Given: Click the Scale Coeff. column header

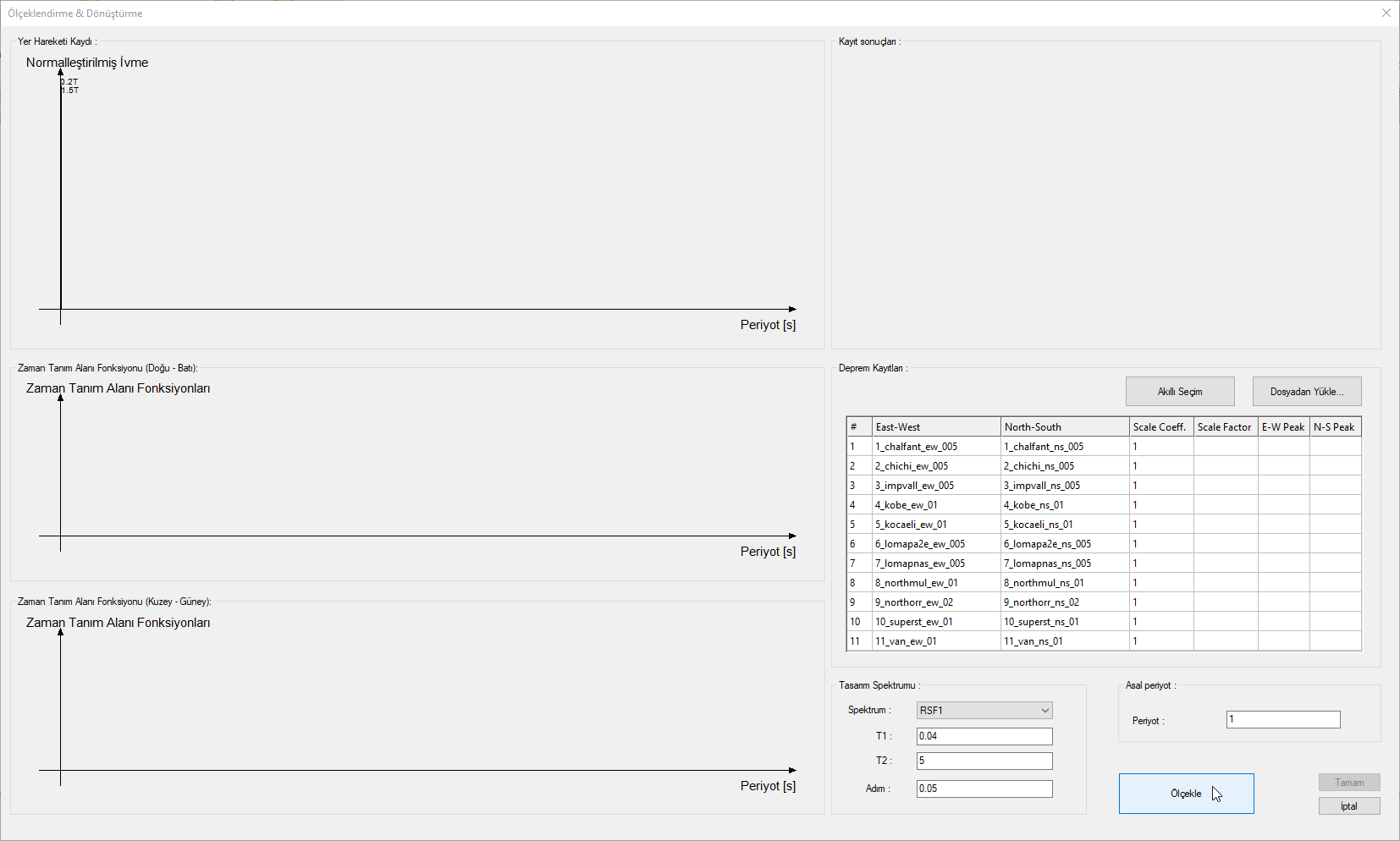Looking at the screenshot, I should (x=1160, y=427).
